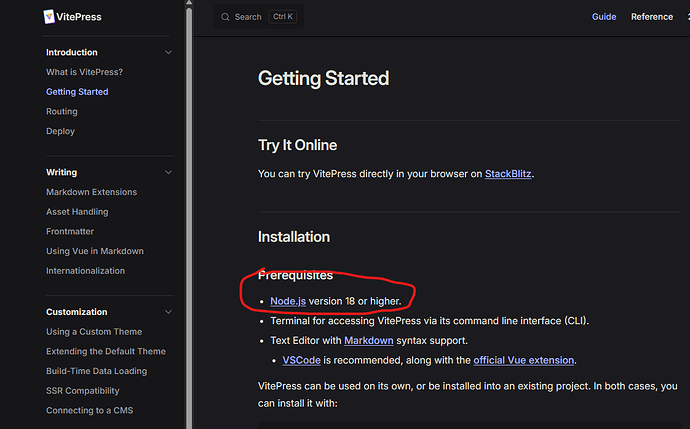Select Getting Started in sidebar
Viewport: 690px width, 429px height.
point(77,92)
